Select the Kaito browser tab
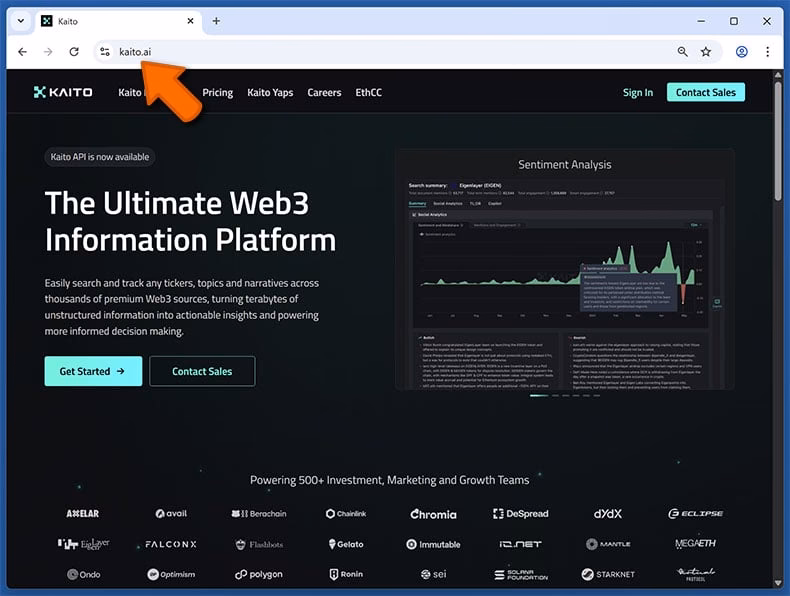 click(x=117, y=21)
